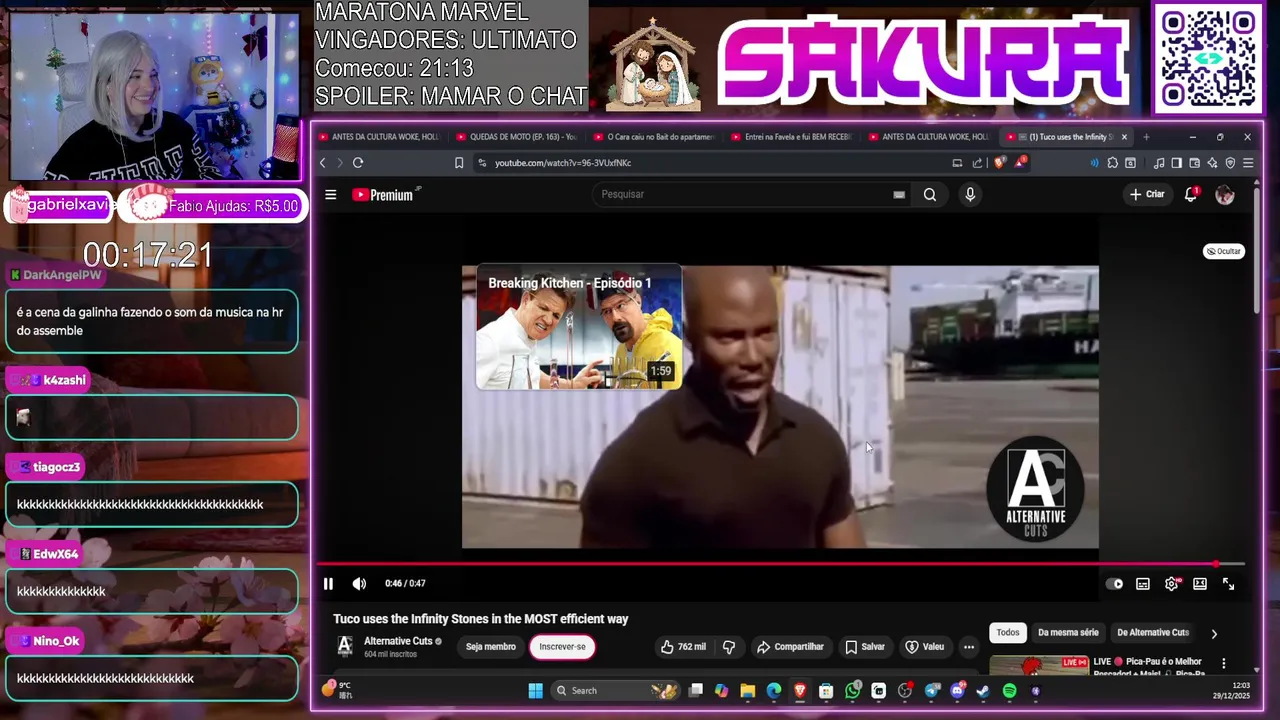The width and height of the screenshot is (1280, 720).
Task: Open options for LIVE Pica-Pau video
Action: tap(1223, 663)
